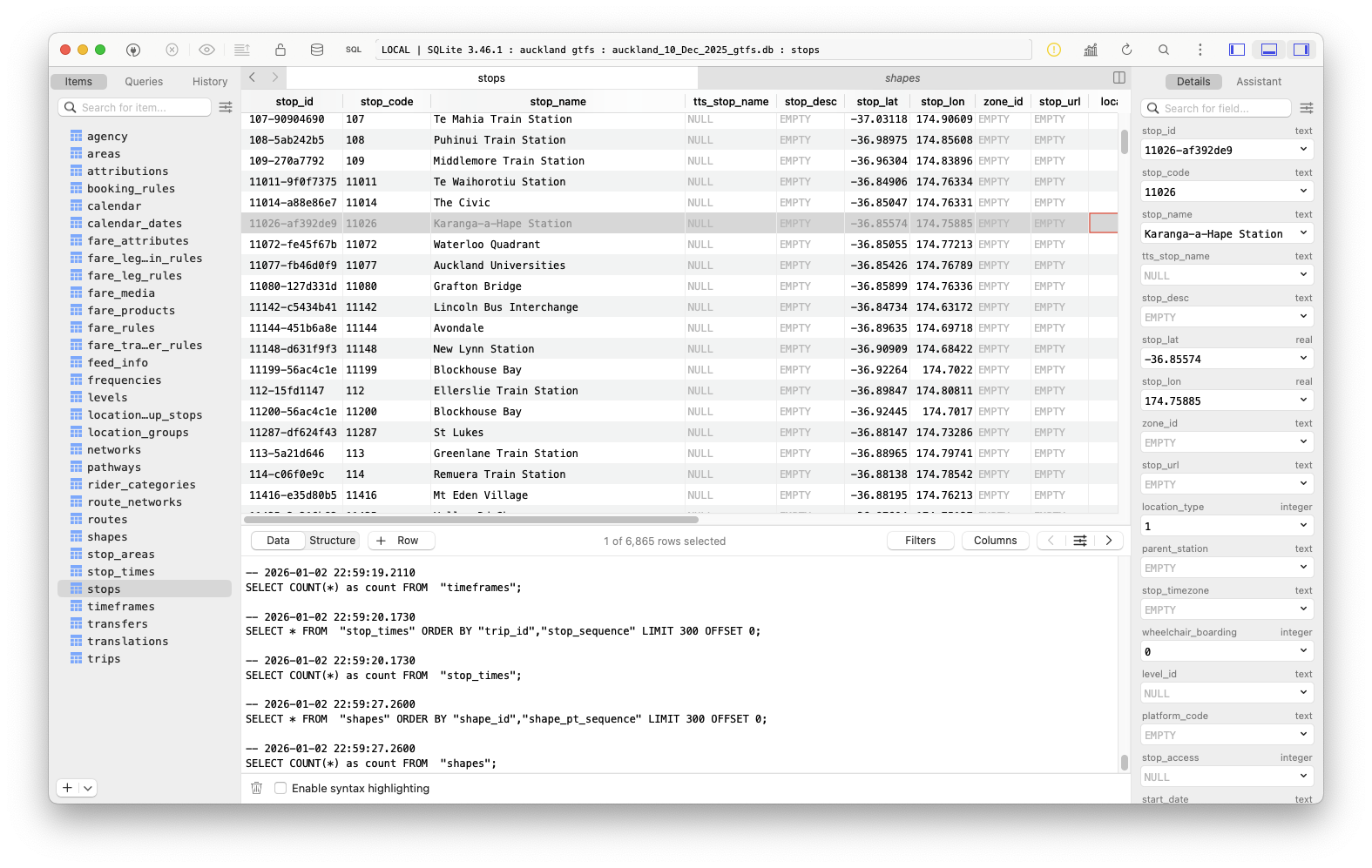This screenshot has width=1372, height=868.
Task: Click the connection plug icon in toolbar
Action: [133, 50]
